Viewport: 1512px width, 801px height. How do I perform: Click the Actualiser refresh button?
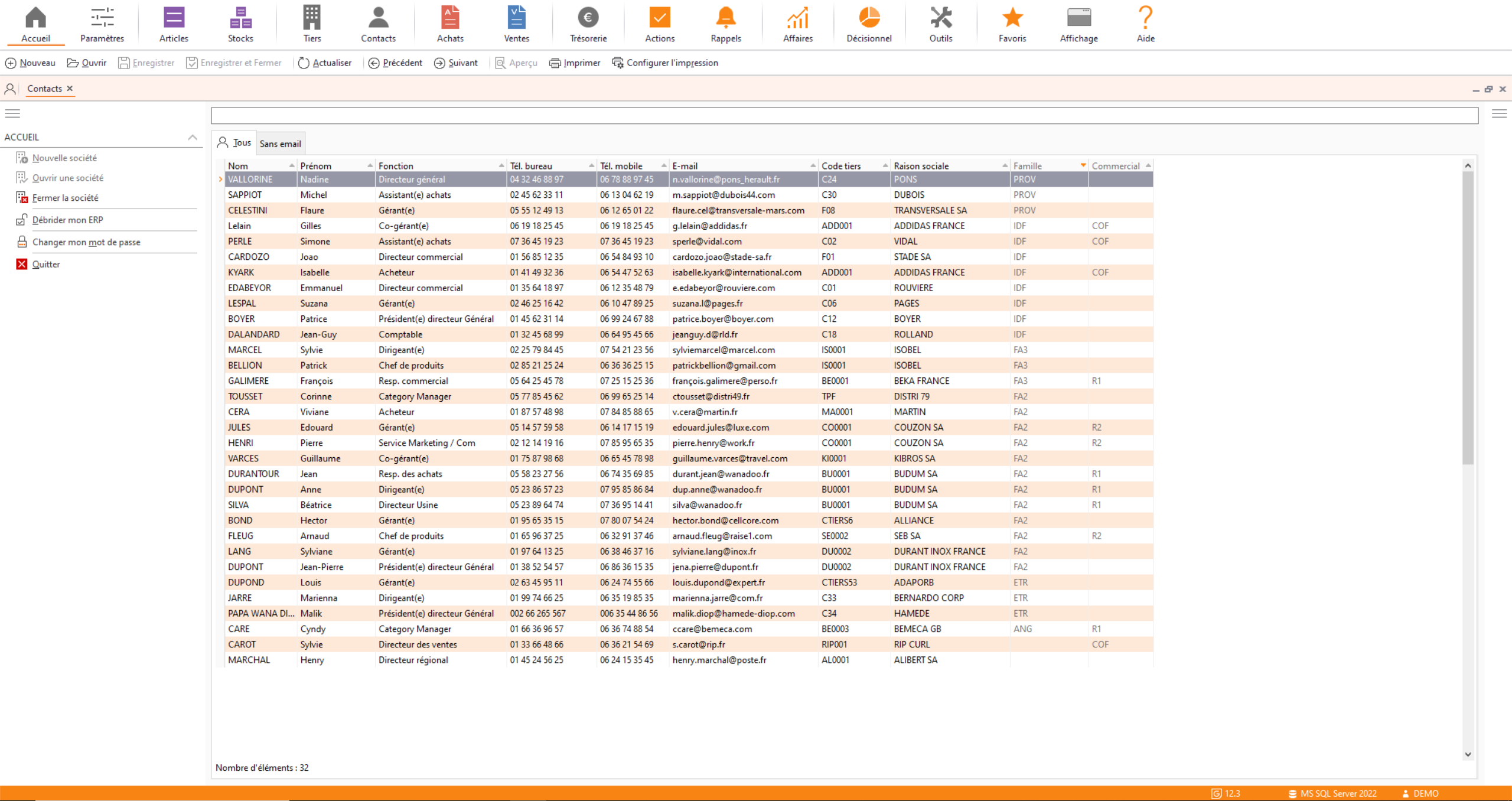coord(325,63)
